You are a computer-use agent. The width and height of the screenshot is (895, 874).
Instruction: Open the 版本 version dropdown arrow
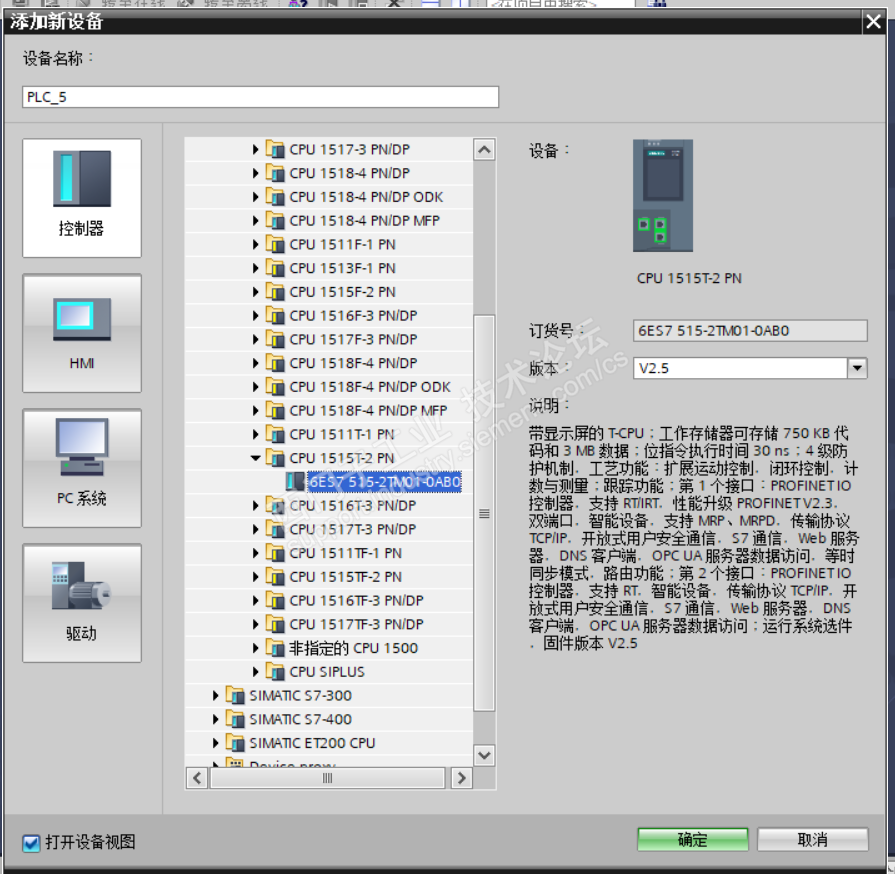(857, 368)
